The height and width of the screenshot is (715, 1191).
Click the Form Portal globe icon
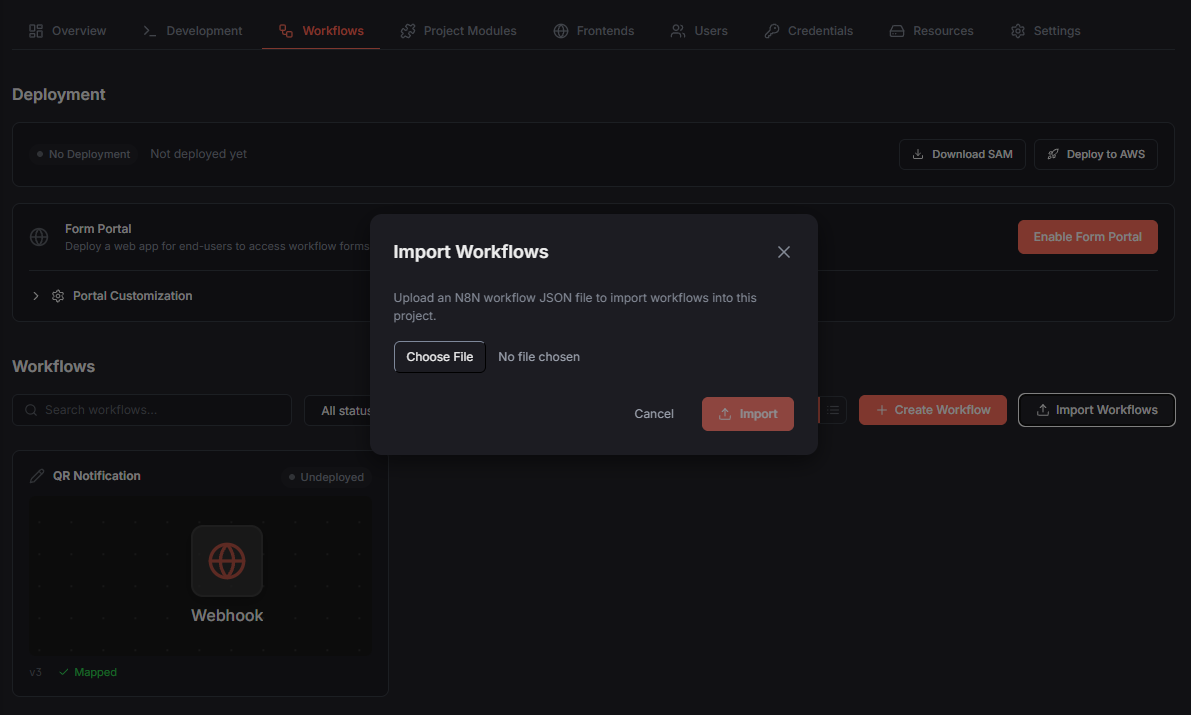coord(39,237)
